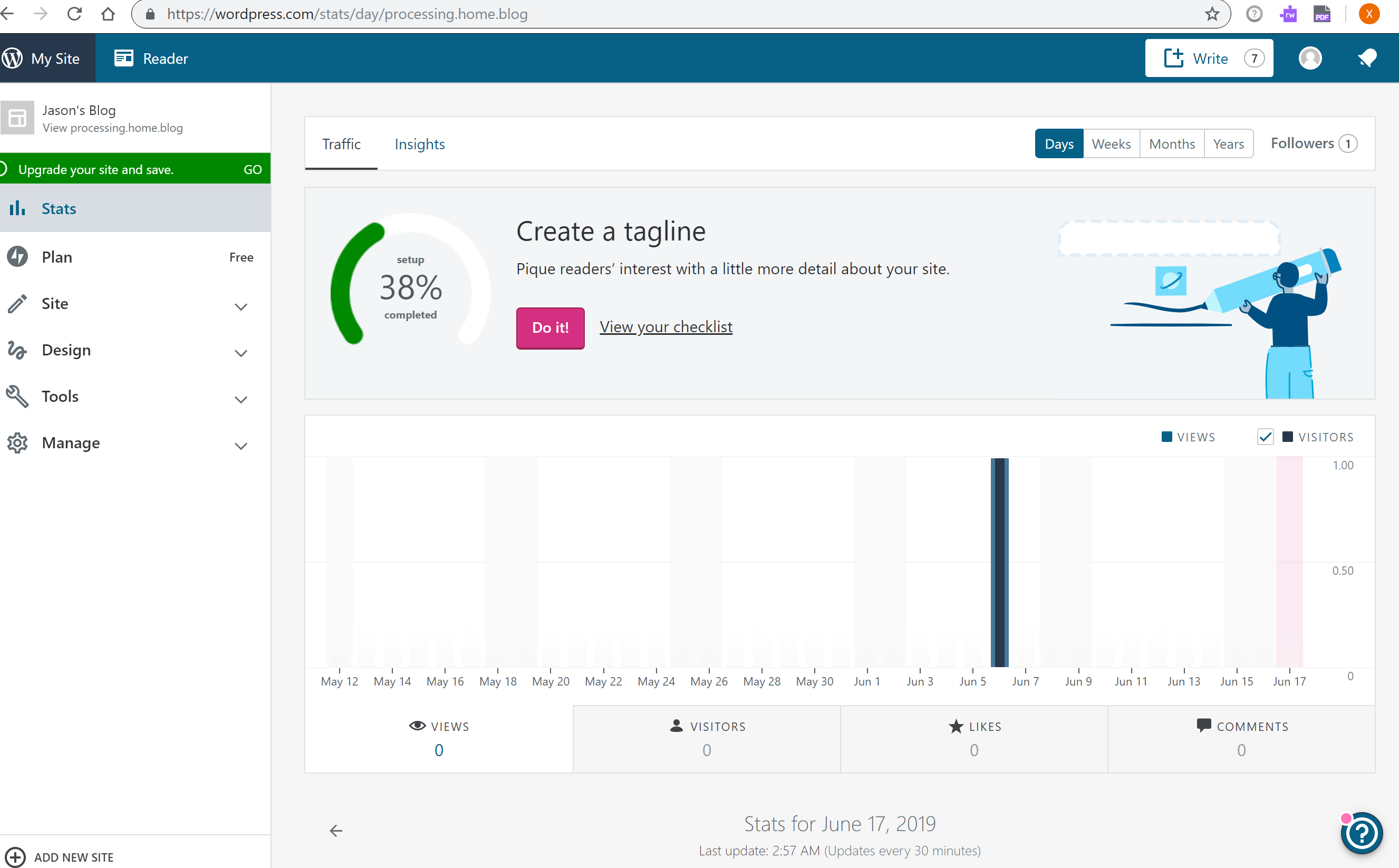Open the Reader icon in top bar
The width and height of the screenshot is (1399, 868).
point(123,59)
